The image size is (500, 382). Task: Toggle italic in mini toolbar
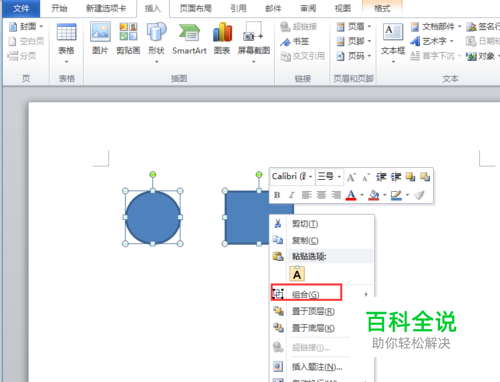click(x=292, y=195)
